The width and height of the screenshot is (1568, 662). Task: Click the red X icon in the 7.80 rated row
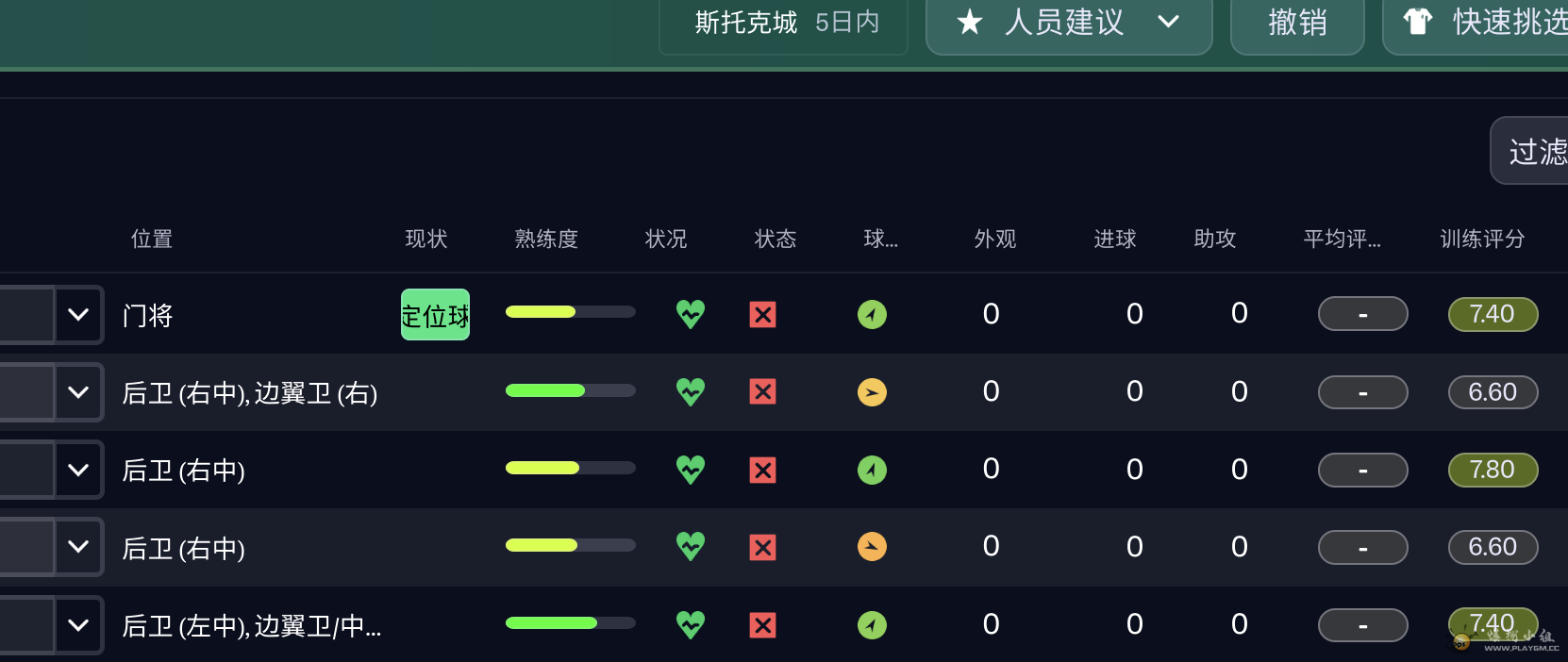tap(762, 470)
